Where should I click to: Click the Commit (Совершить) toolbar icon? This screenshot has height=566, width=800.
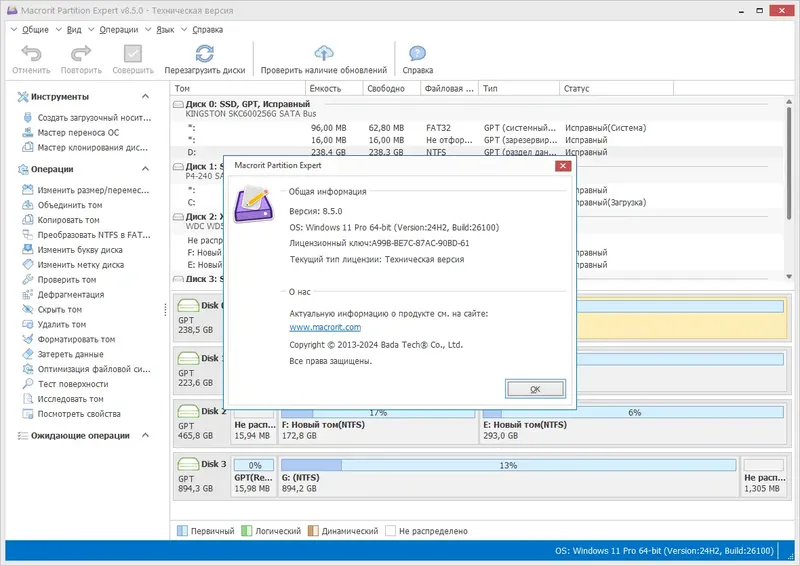[x=133, y=54]
